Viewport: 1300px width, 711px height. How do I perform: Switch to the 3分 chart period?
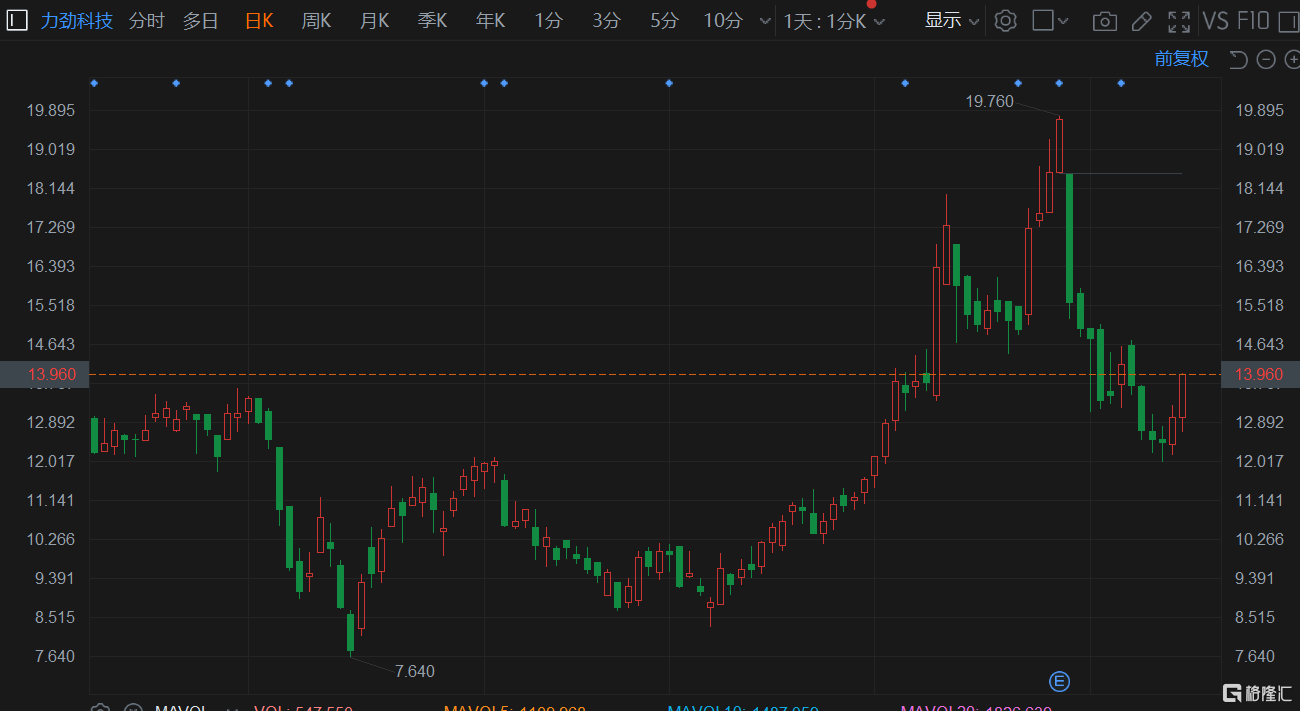pyautogui.click(x=606, y=21)
